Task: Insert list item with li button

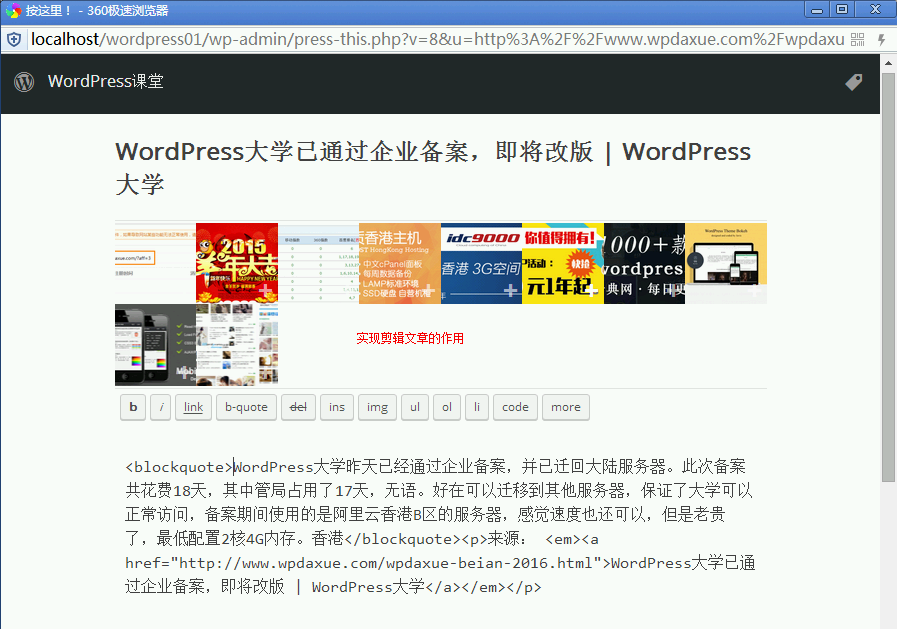Action: click(477, 407)
